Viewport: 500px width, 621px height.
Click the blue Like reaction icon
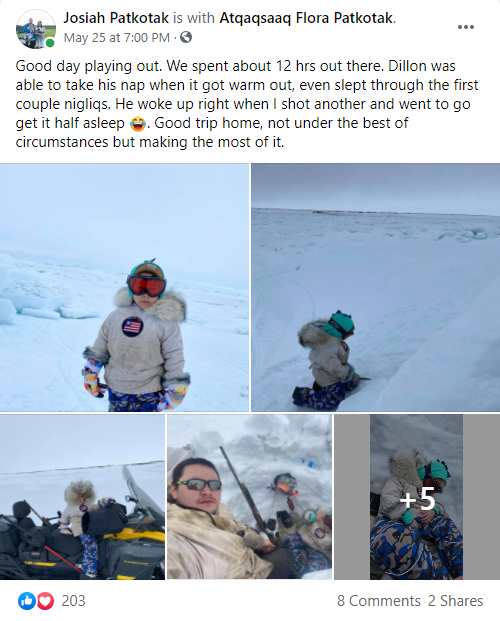click(27, 601)
